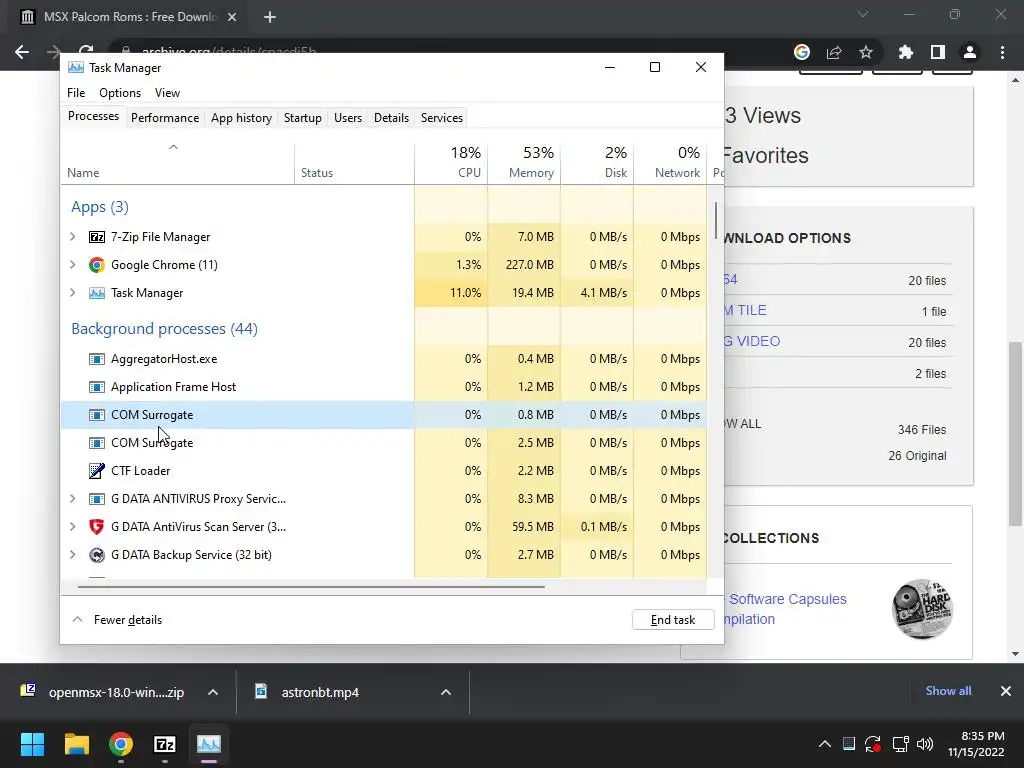Open the Chrome profile avatar icon

[x=970, y=52]
